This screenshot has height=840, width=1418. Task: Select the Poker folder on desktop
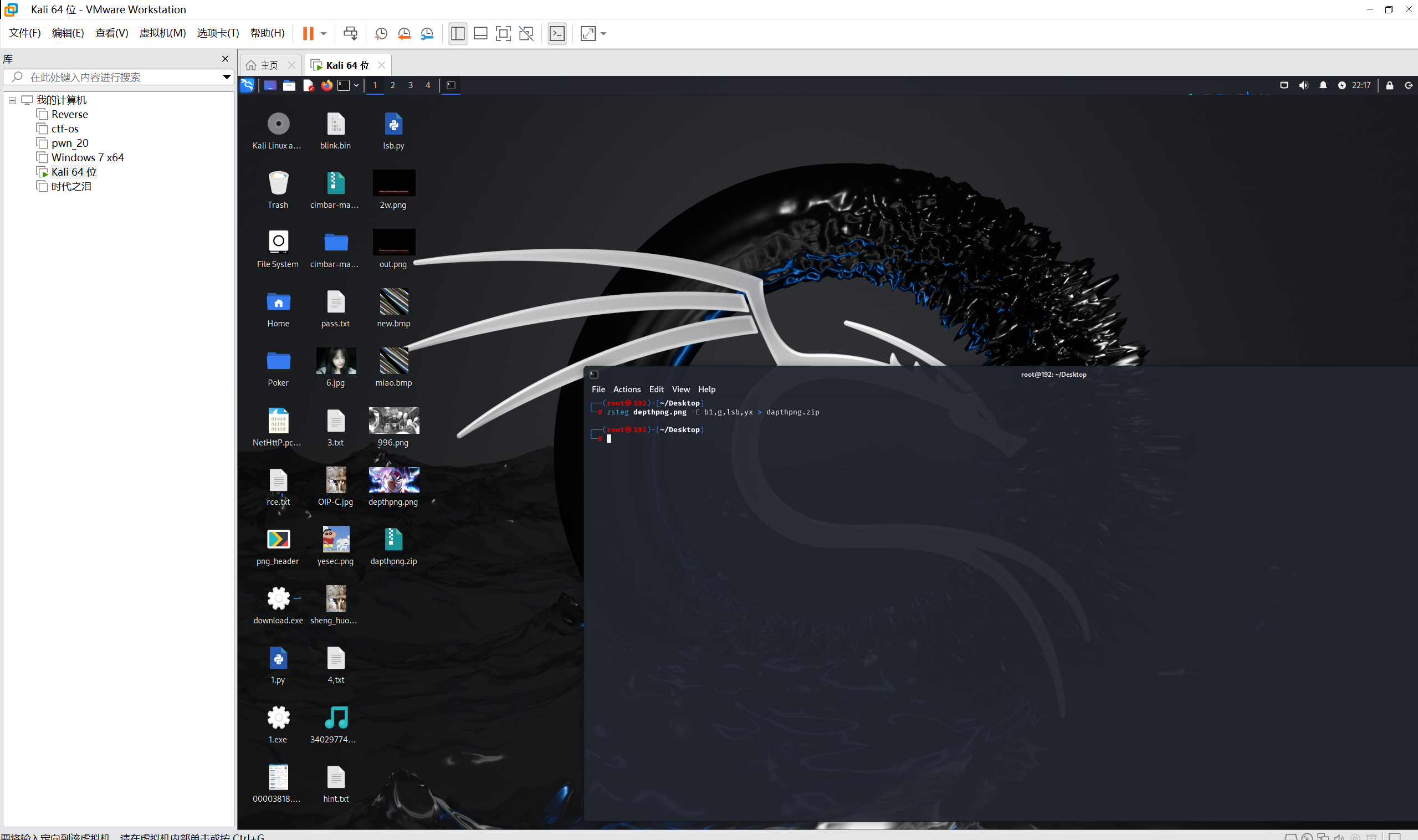[278, 368]
